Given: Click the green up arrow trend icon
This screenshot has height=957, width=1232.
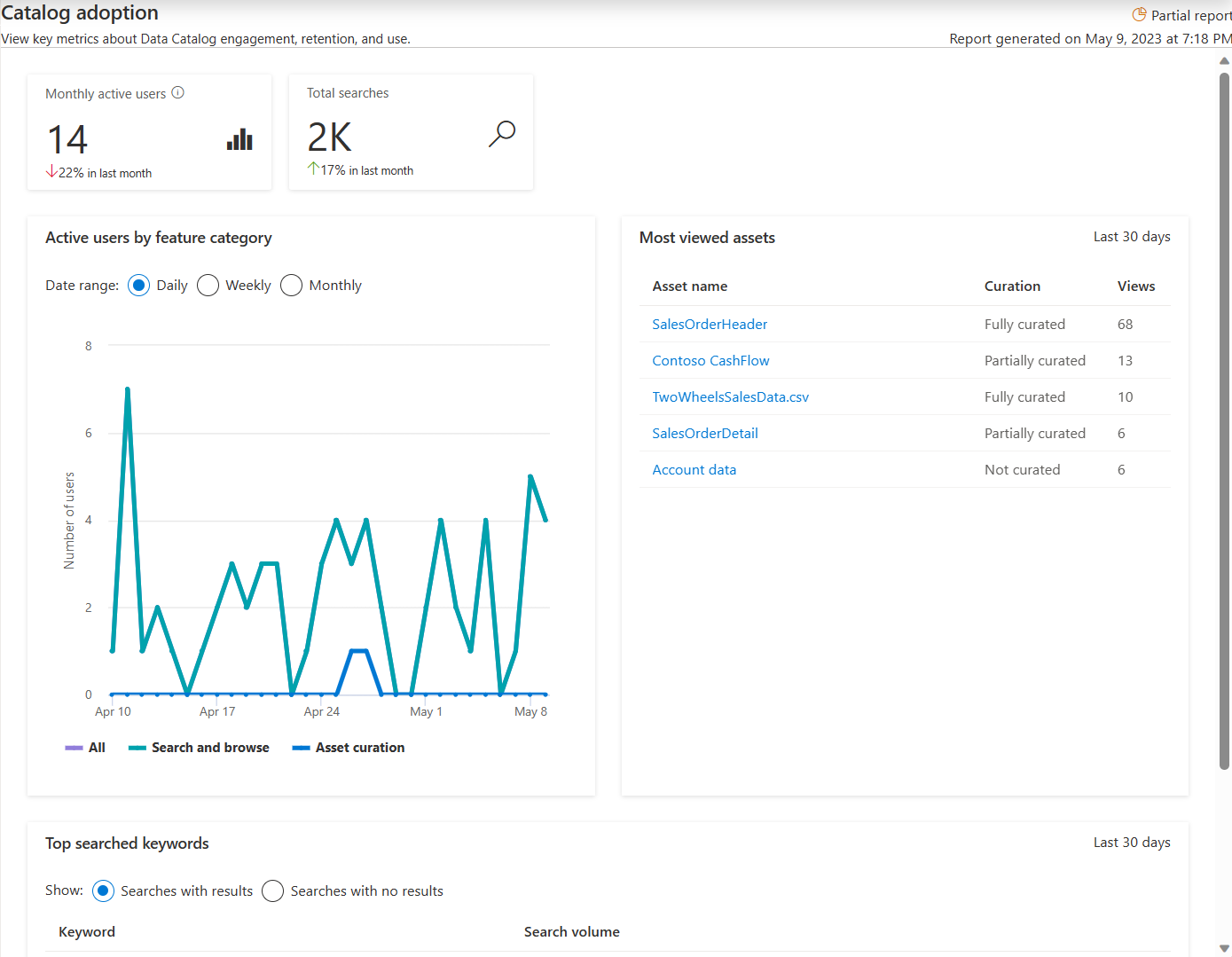Looking at the screenshot, I should [313, 169].
